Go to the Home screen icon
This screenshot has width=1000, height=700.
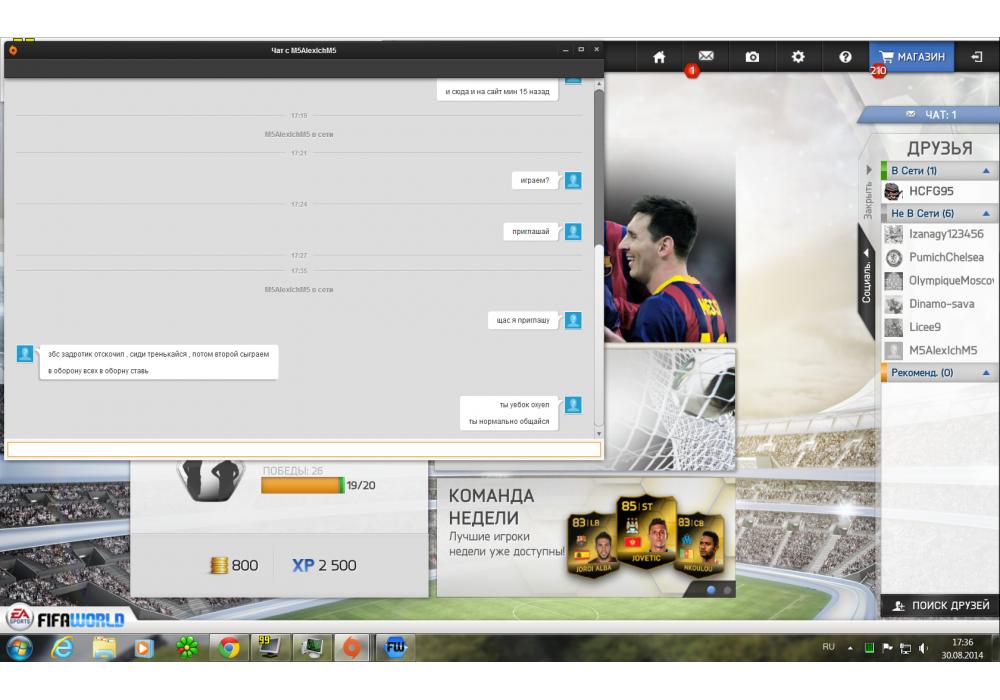pyautogui.click(x=659, y=58)
